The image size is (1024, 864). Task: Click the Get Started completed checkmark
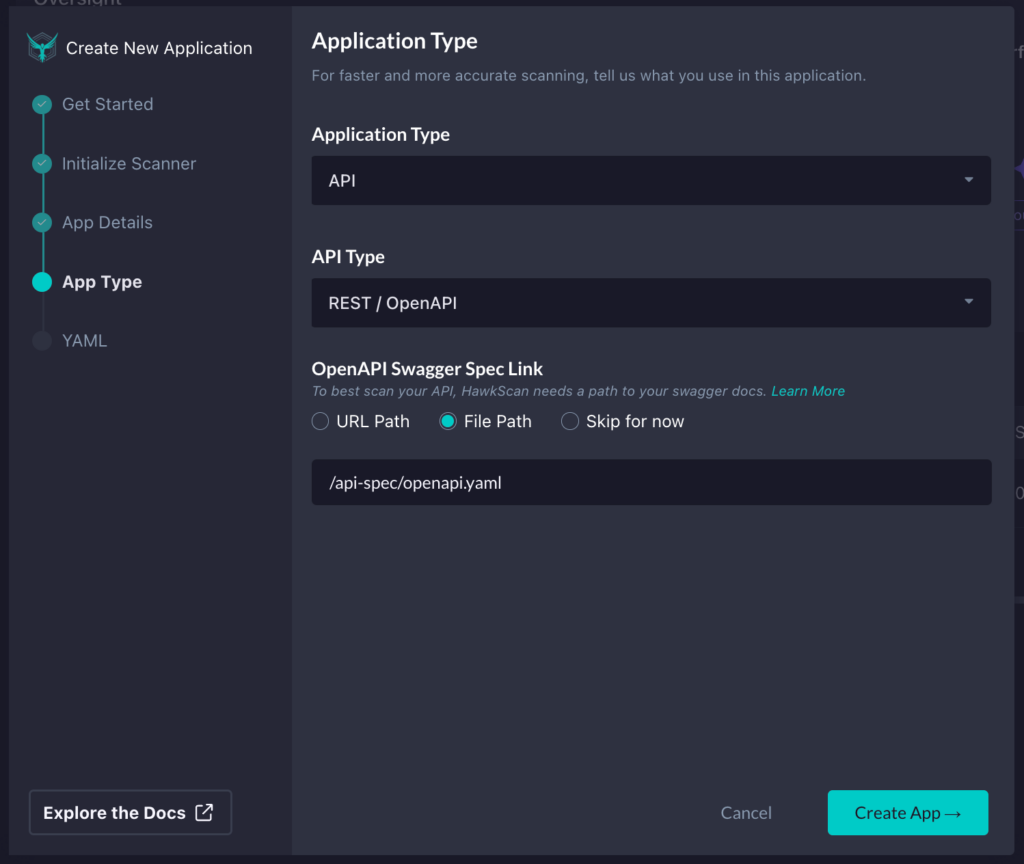click(x=41, y=104)
